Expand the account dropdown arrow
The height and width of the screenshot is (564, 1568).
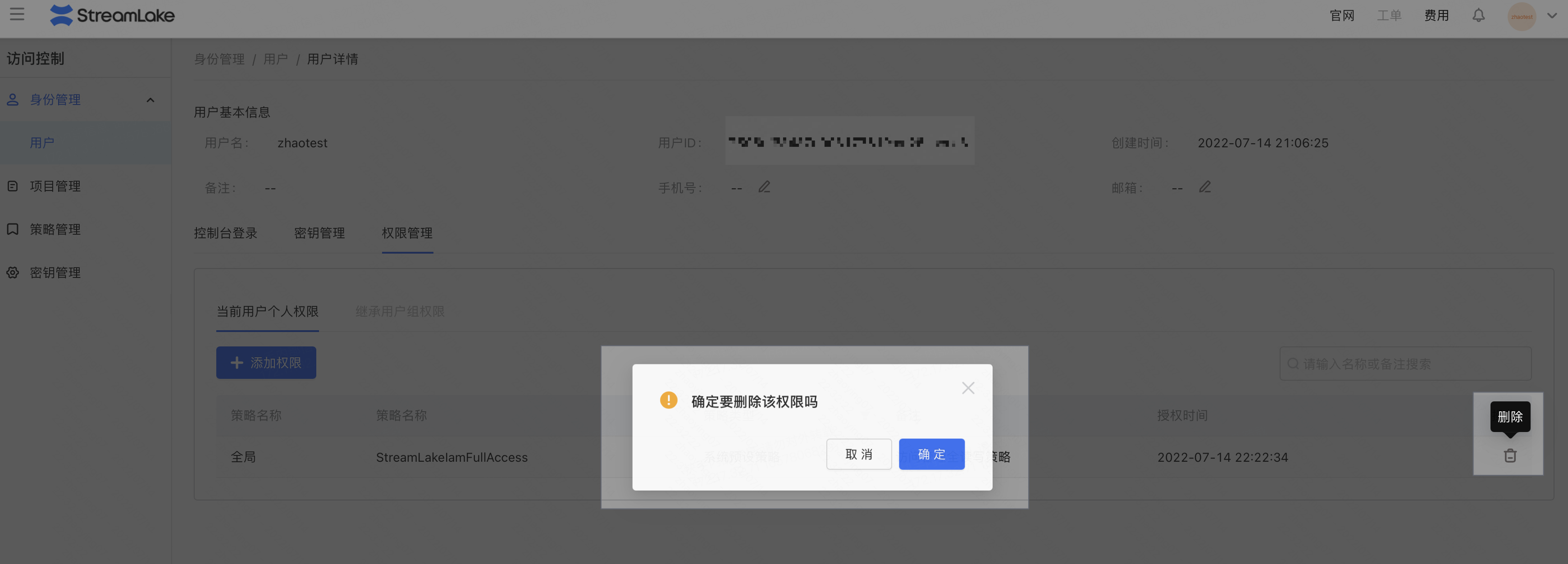coord(1552,16)
